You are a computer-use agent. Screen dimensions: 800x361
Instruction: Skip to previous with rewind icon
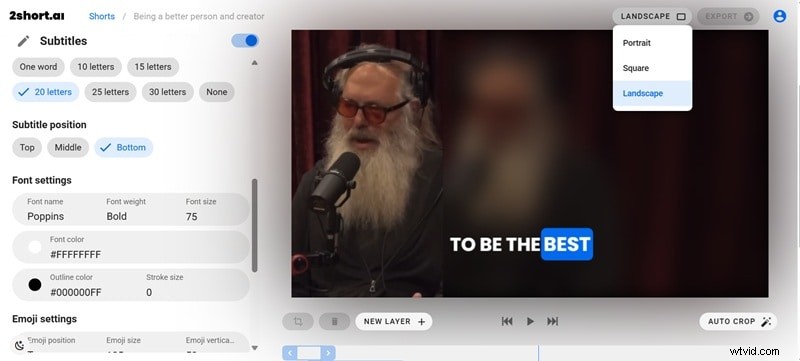click(507, 321)
